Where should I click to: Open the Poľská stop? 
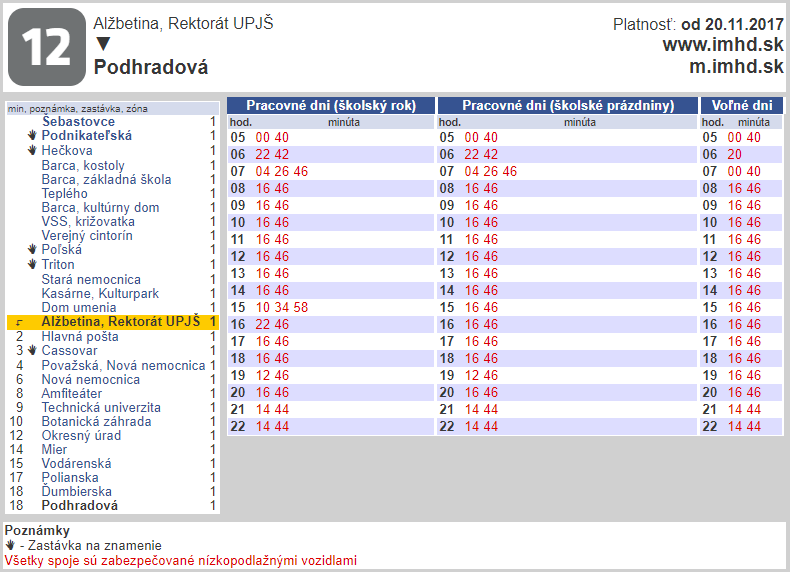(61, 249)
